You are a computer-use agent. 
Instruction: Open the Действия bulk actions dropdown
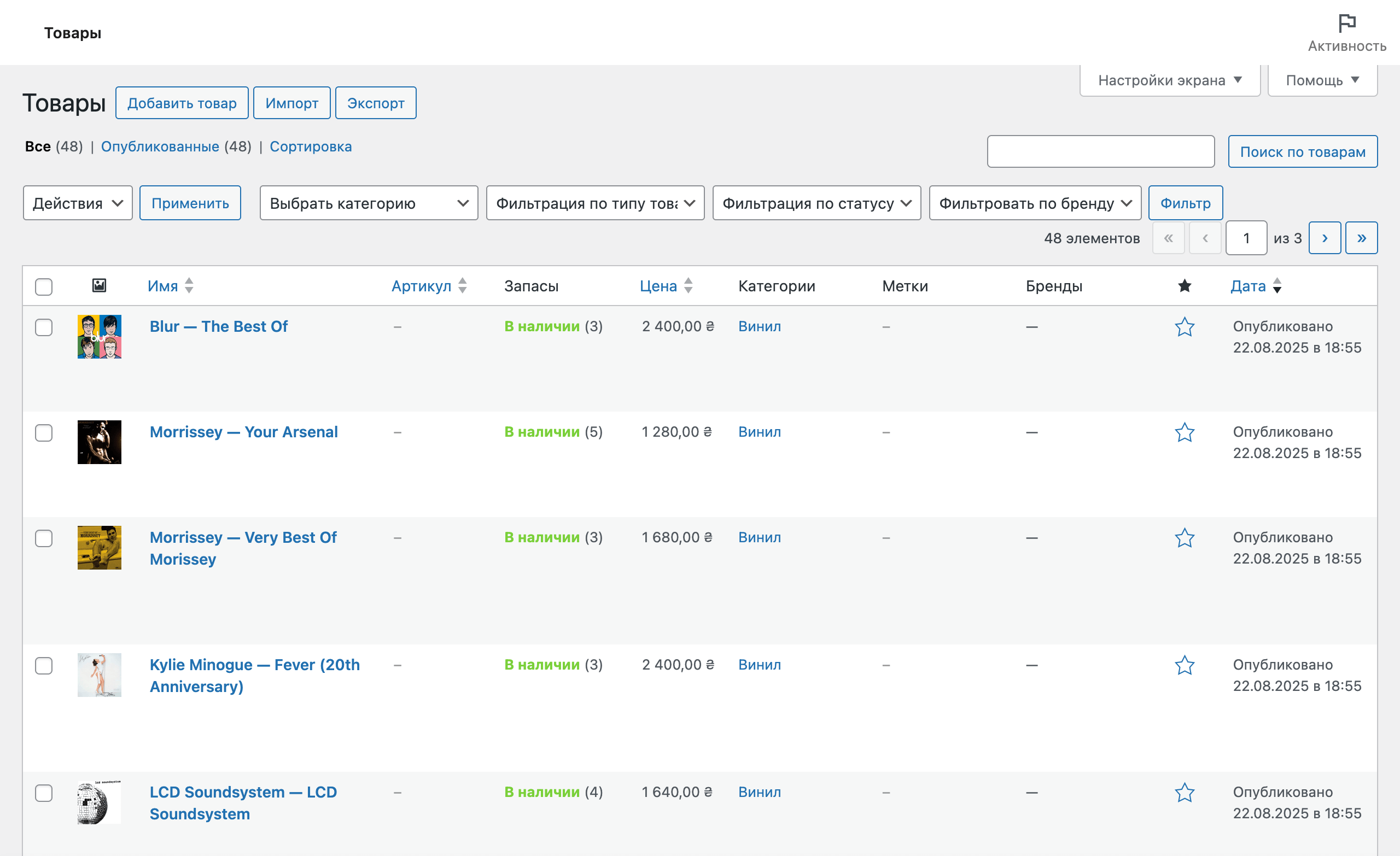point(78,203)
